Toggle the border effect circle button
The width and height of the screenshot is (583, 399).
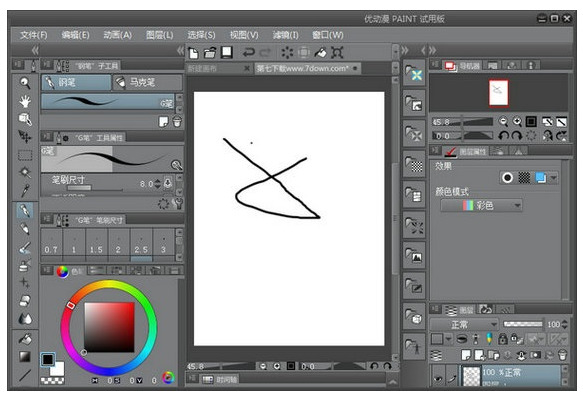coord(508,178)
